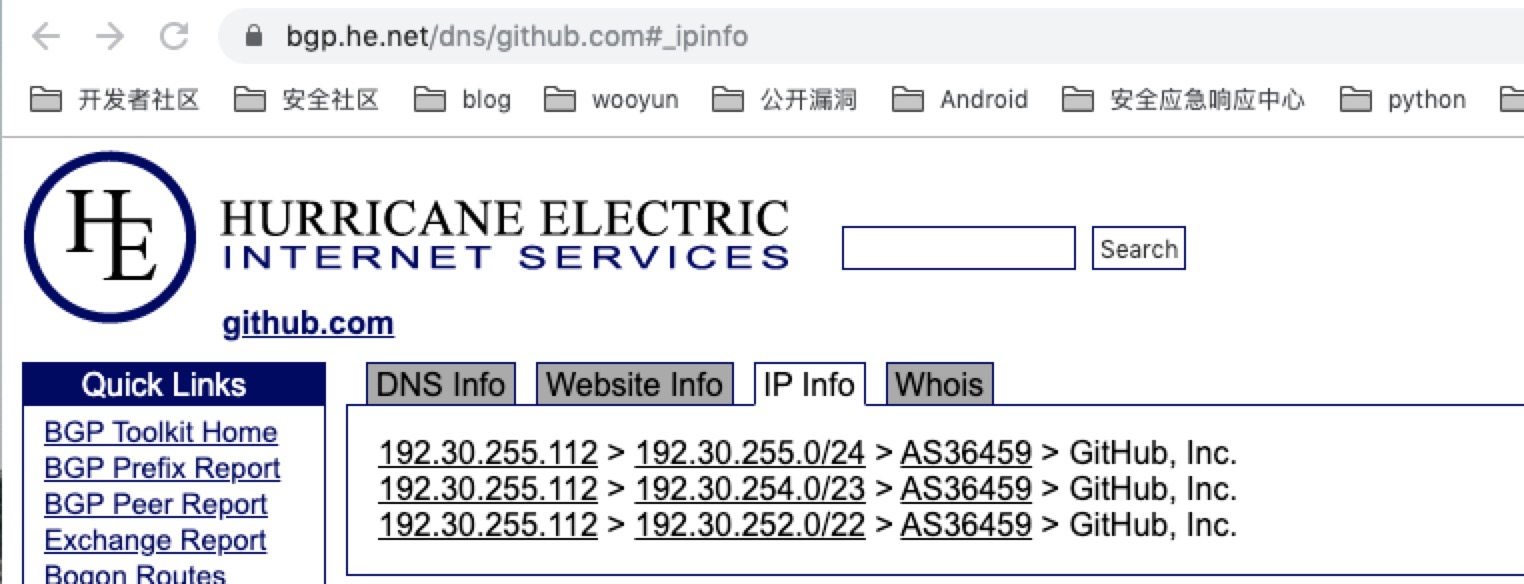Open 192.30.255.112 in the /22 prefix row
The height and width of the screenshot is (584, 1524).
pyautogui.click(x=488, y=523)
